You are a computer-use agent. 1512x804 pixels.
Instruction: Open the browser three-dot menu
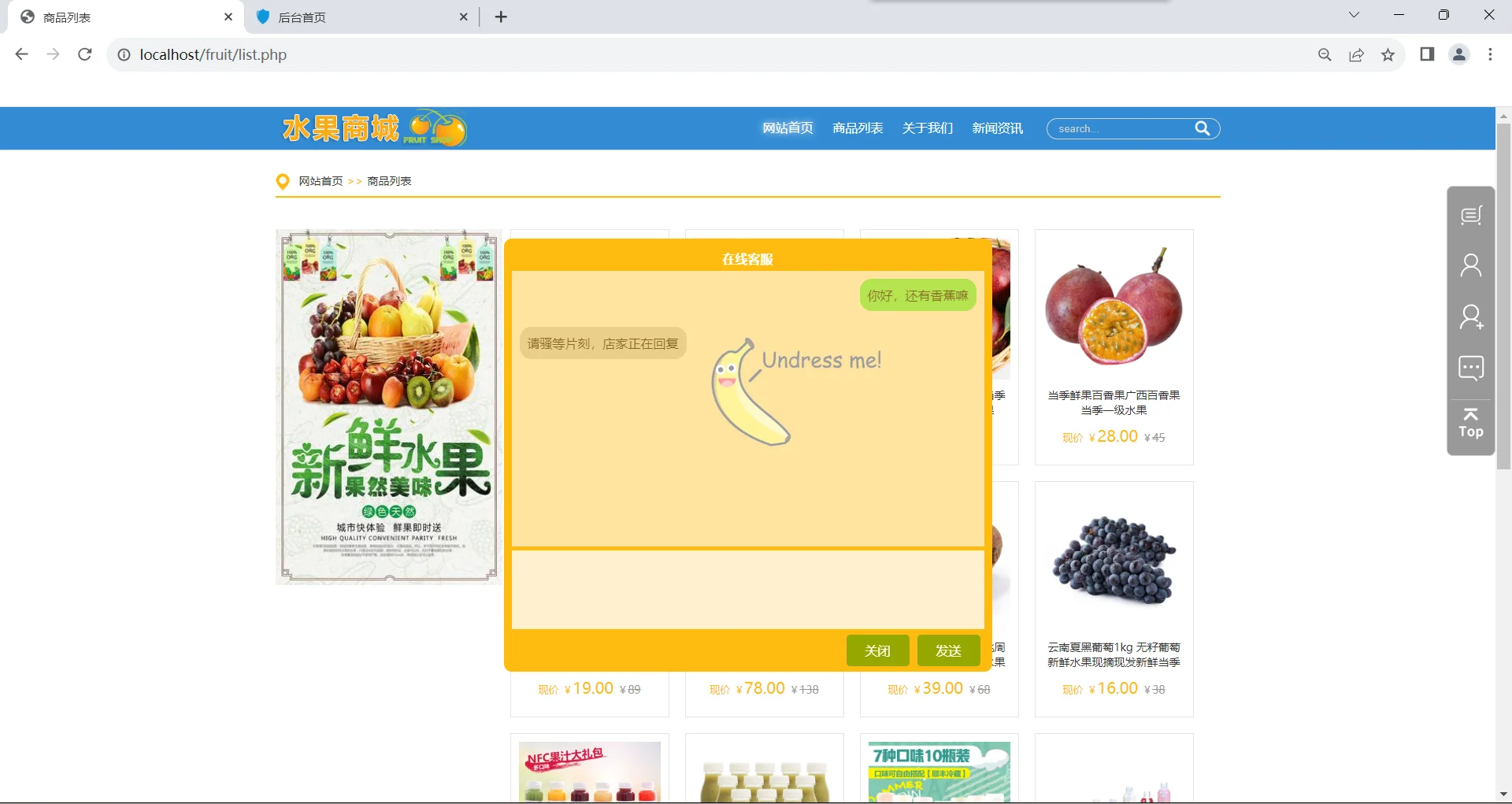[x=1490, y=54]
